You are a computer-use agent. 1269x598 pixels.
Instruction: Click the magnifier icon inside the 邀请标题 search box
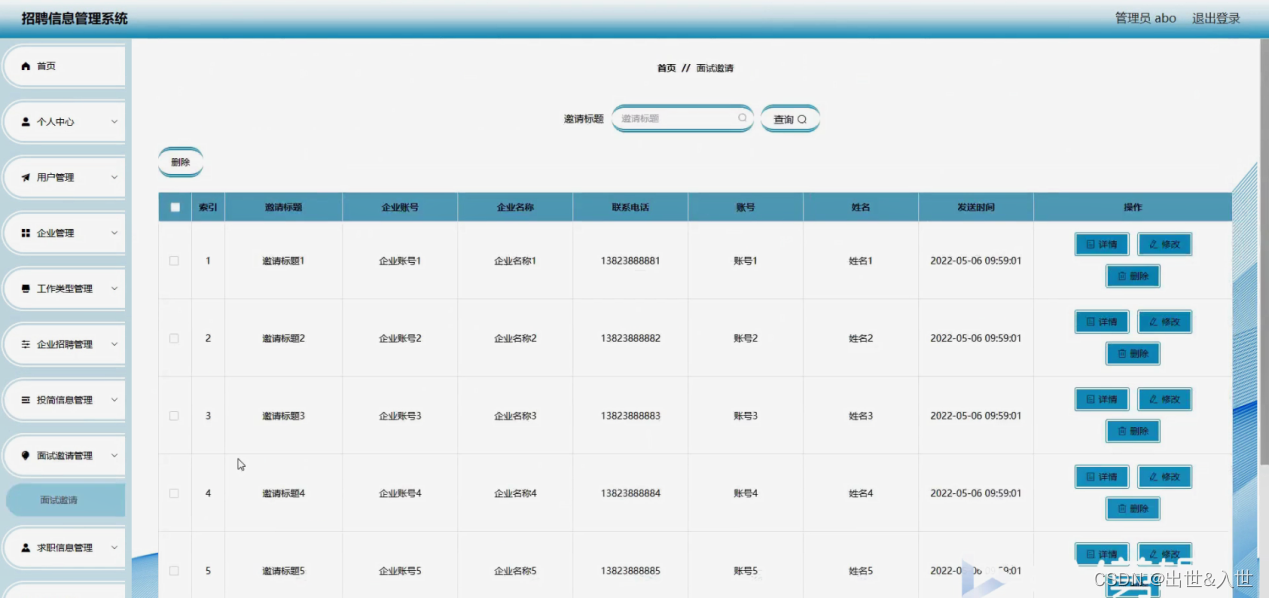click(742, 118)
